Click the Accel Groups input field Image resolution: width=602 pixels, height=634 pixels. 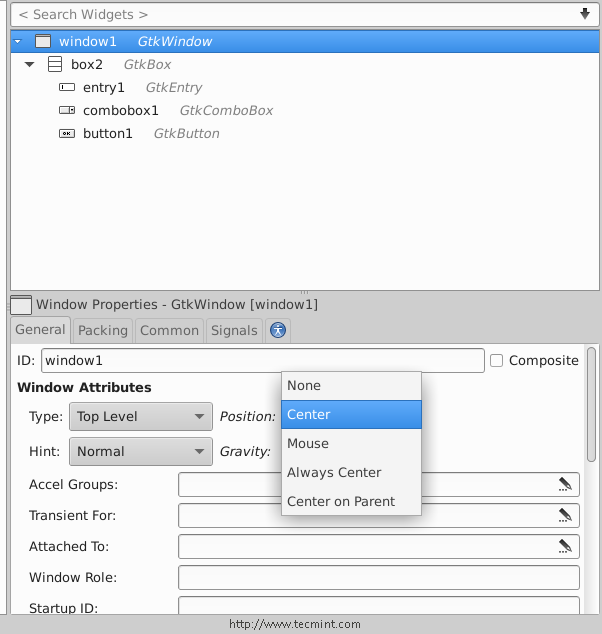[379, 484]
